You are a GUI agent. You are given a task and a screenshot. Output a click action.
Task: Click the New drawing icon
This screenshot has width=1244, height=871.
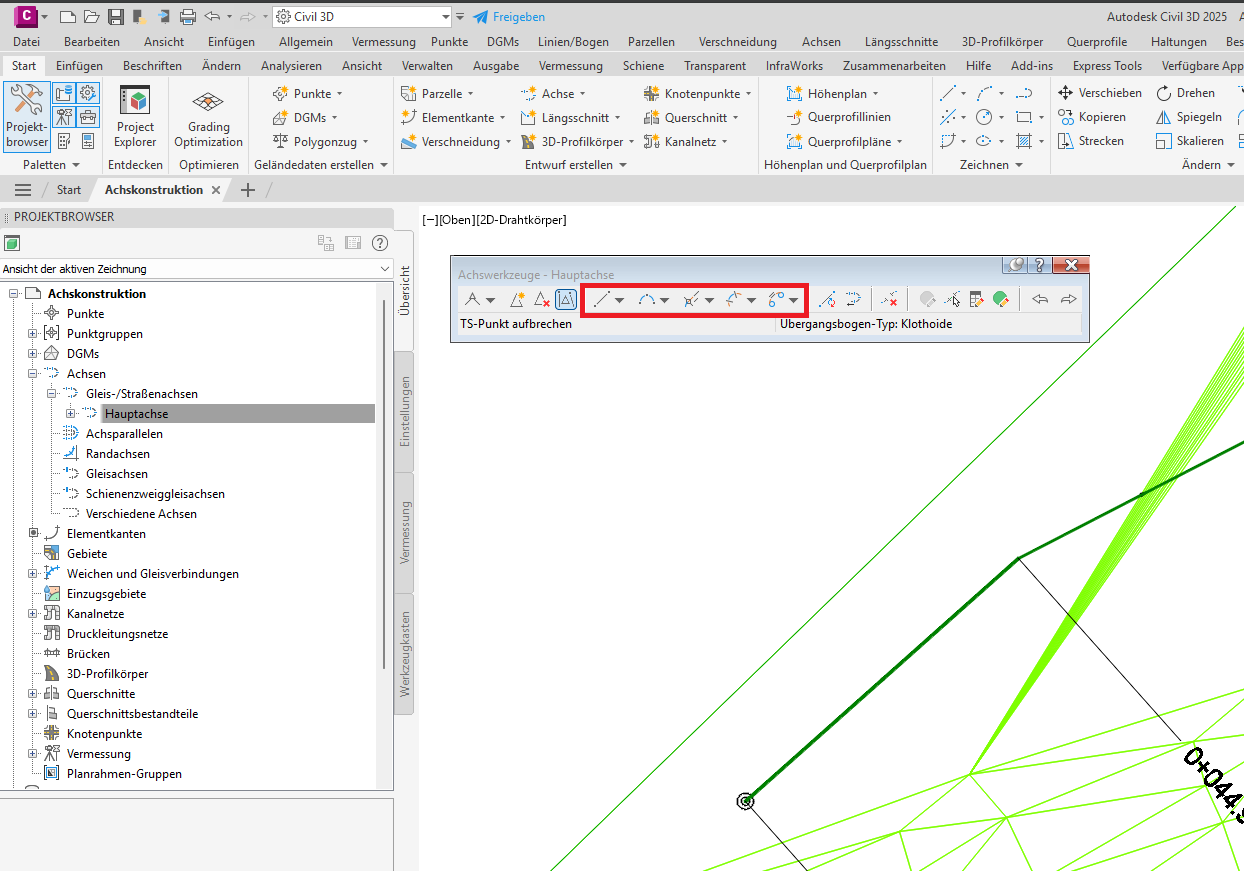click(x=67, y=17)
